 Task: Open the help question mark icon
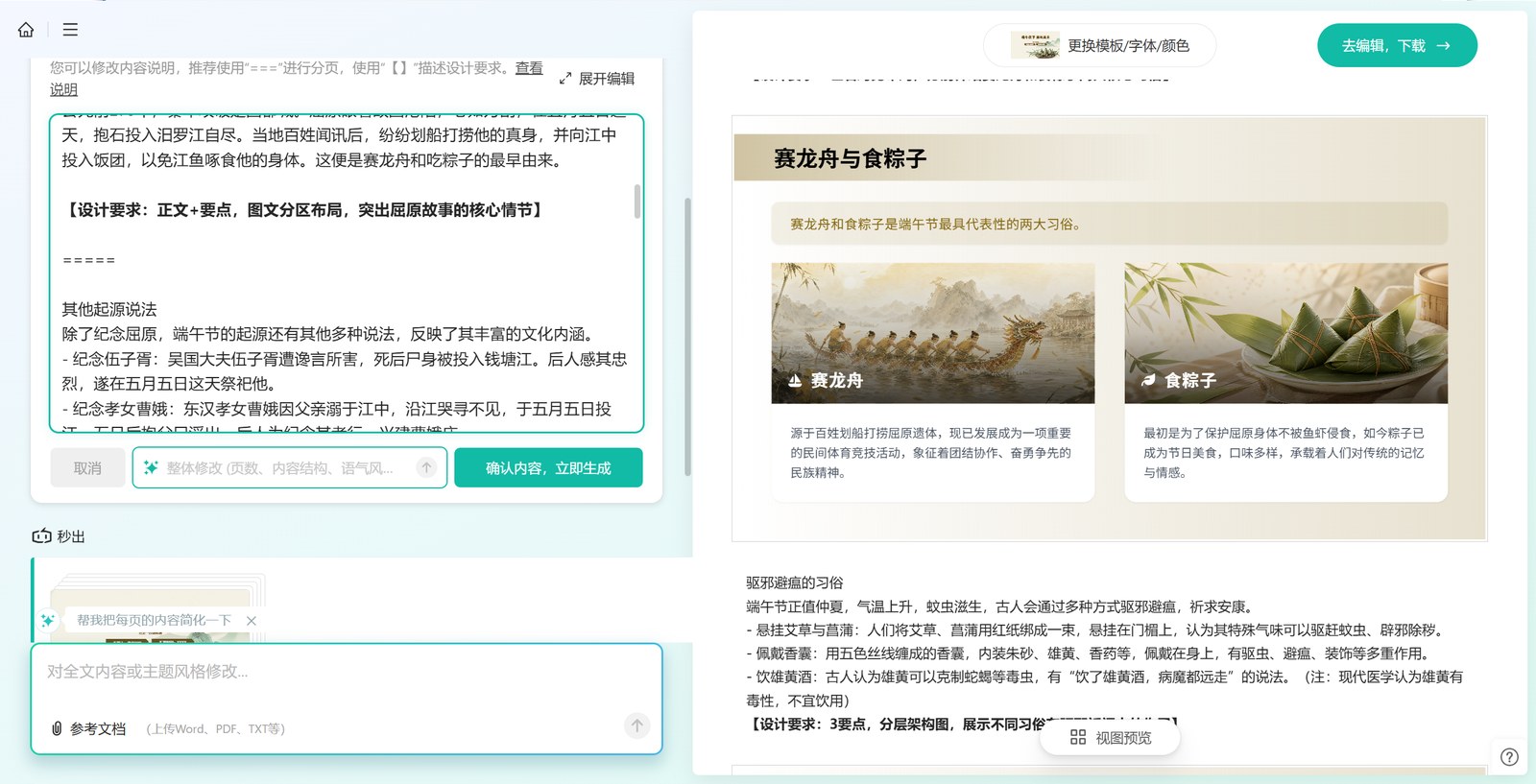coord(1509,756)
